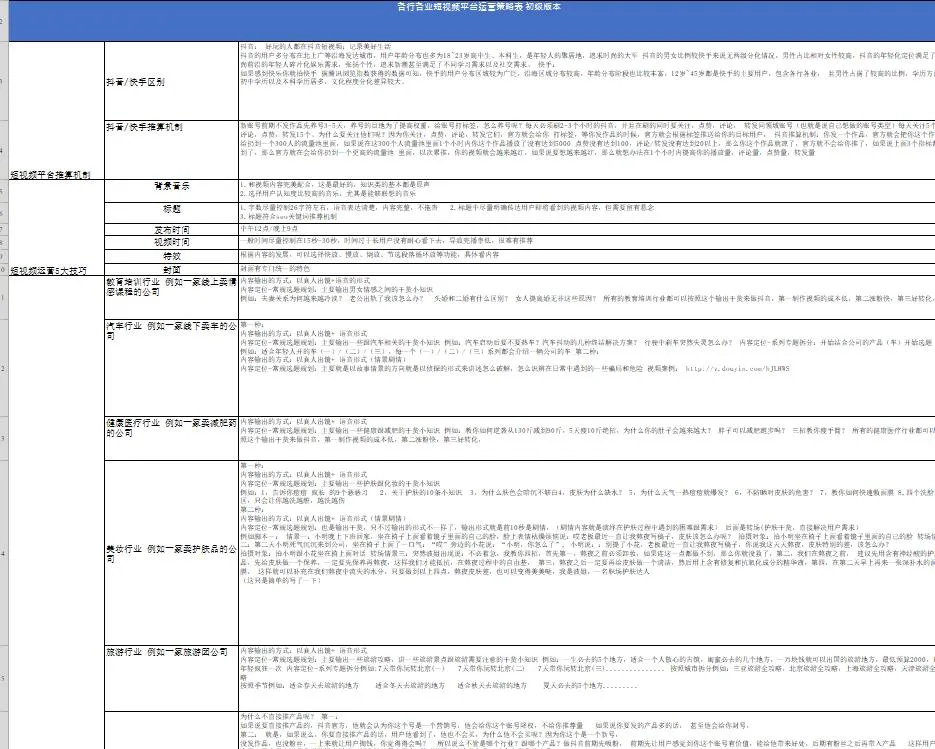Select the 背景音乐 cell
Viewport: 935px width, 749px height.
pyautogui.click(x=171, y=187)
